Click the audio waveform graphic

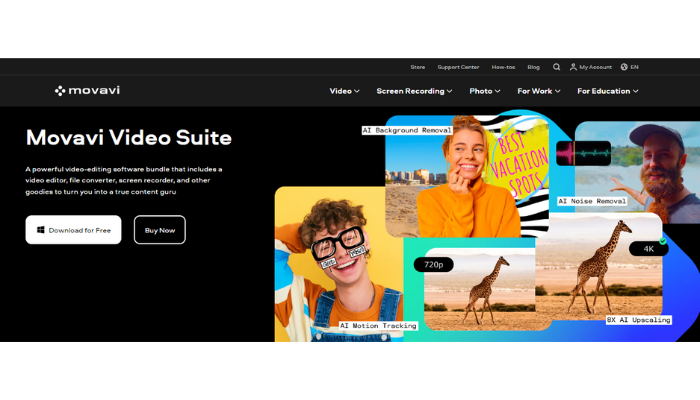click(x=583, y=153)
